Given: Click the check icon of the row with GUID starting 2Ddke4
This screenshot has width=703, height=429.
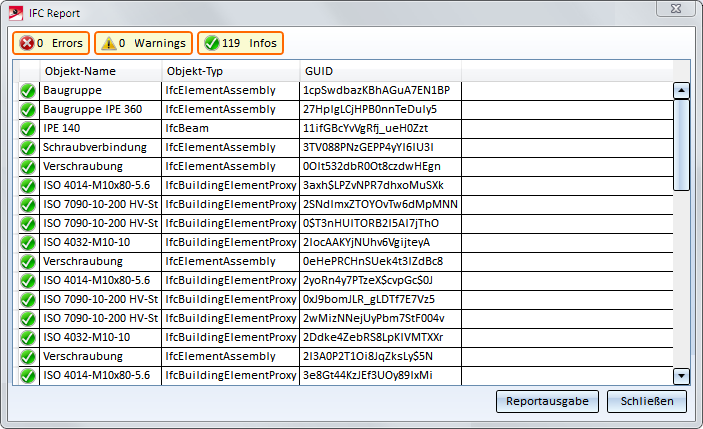Looking at the screenshot, I should 28,338.
